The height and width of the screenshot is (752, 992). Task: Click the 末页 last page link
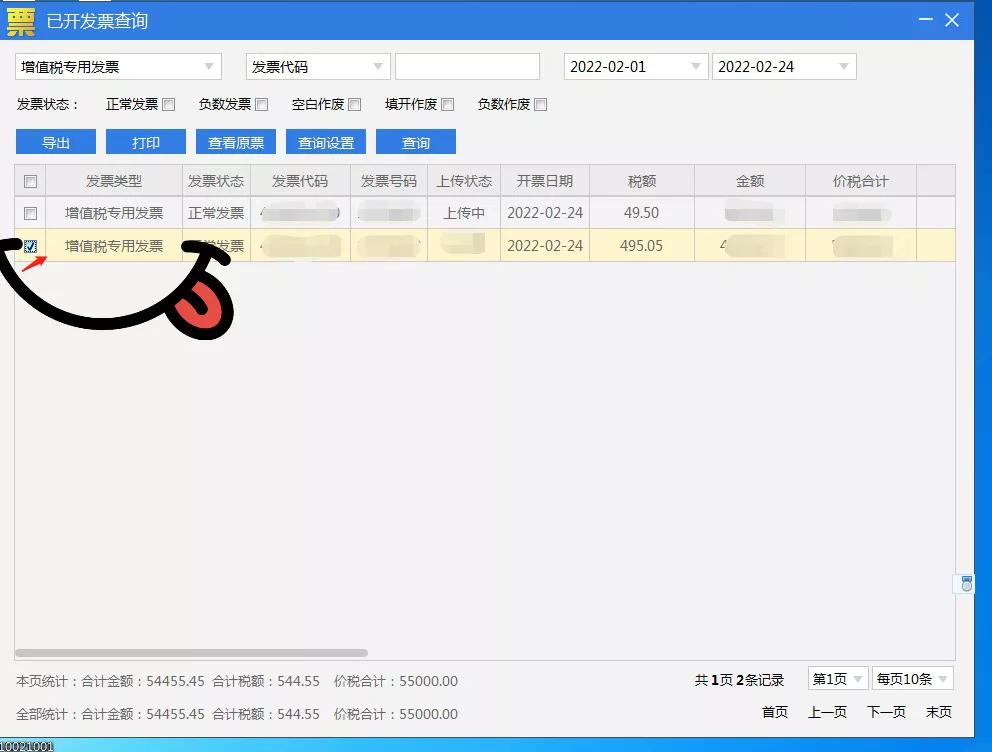point(938,712)
